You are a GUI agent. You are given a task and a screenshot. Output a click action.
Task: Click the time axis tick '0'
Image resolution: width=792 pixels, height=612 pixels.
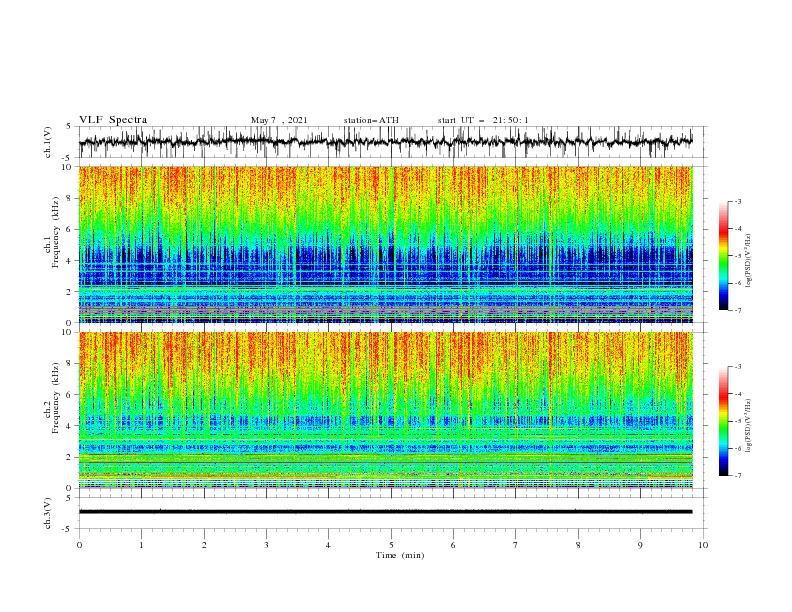point(79,545)
